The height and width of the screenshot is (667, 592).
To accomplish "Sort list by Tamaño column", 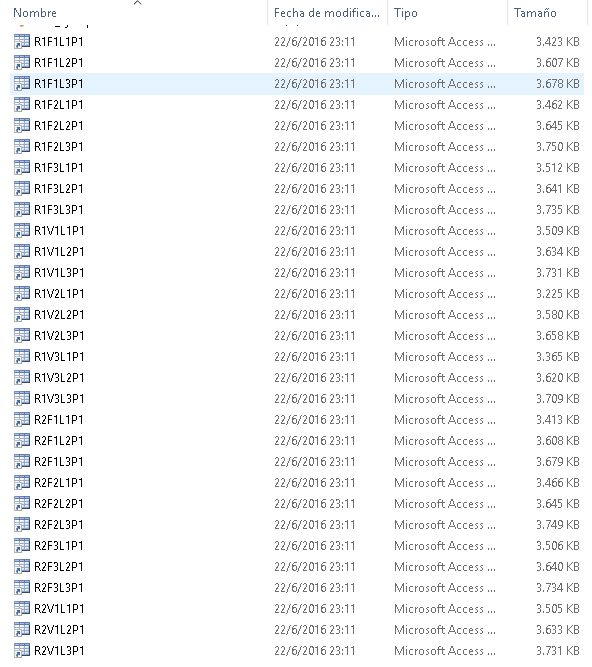I will [x=535, y=13].
